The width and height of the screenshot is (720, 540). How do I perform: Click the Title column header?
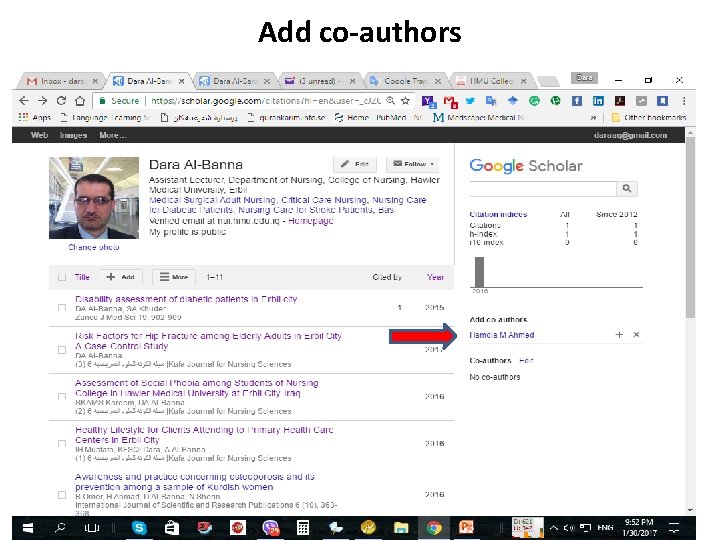[x=82, y=277]
